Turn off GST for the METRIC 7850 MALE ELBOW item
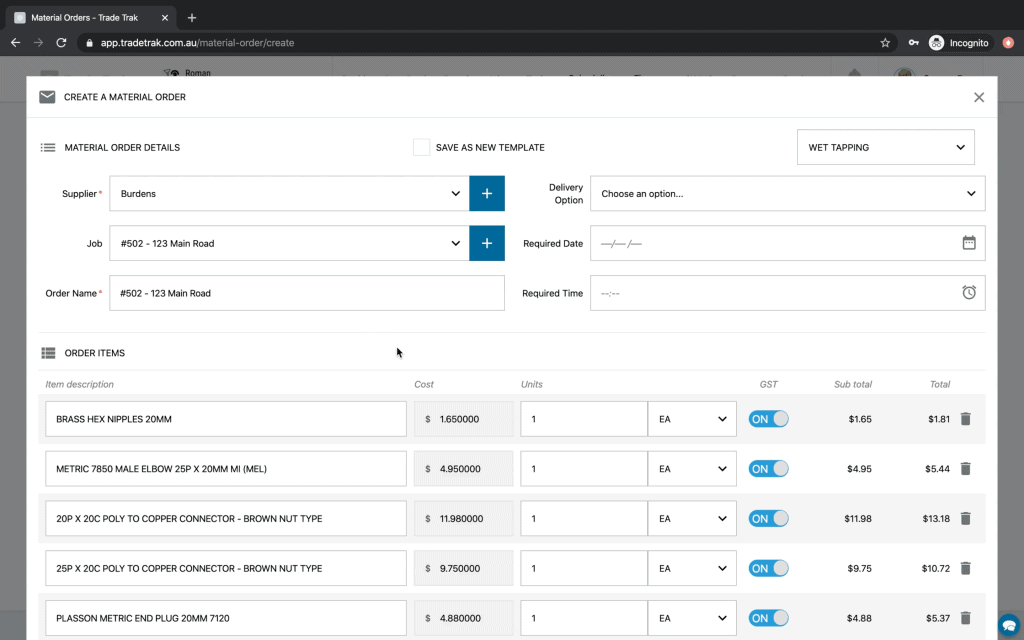 [x=768, y=468]
